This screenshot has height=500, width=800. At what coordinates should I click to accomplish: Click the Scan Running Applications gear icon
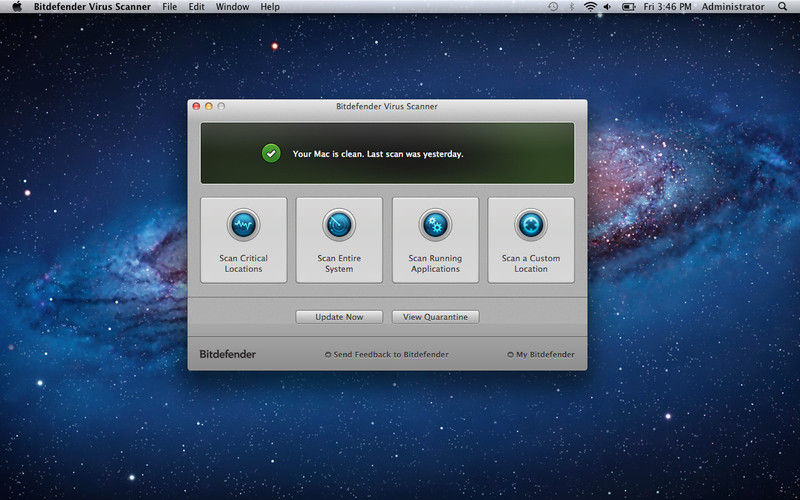(x=435, y=223)
